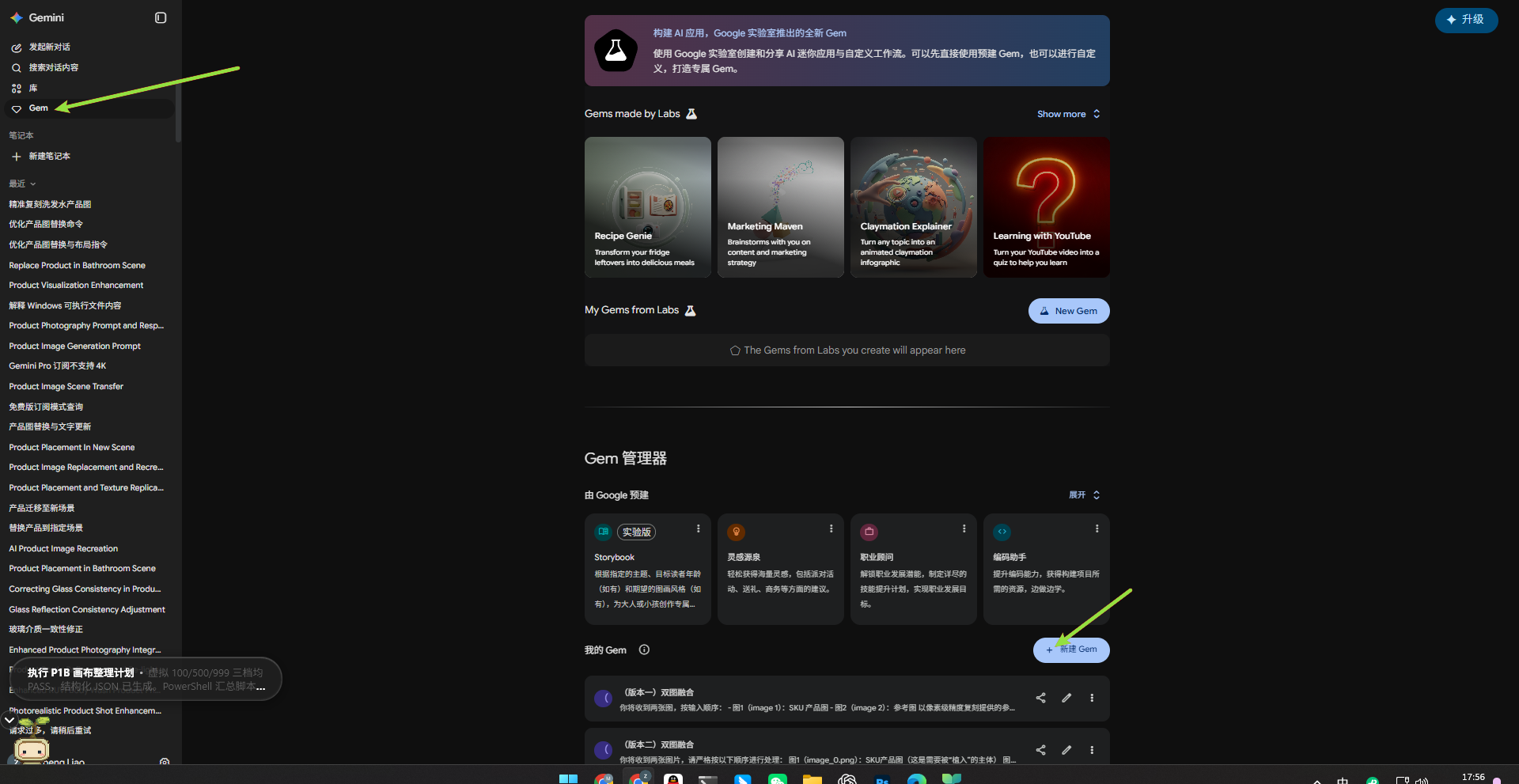Open the Marketing Maven gem card
Screen dimensions: 1519x784
coord(780,207)
